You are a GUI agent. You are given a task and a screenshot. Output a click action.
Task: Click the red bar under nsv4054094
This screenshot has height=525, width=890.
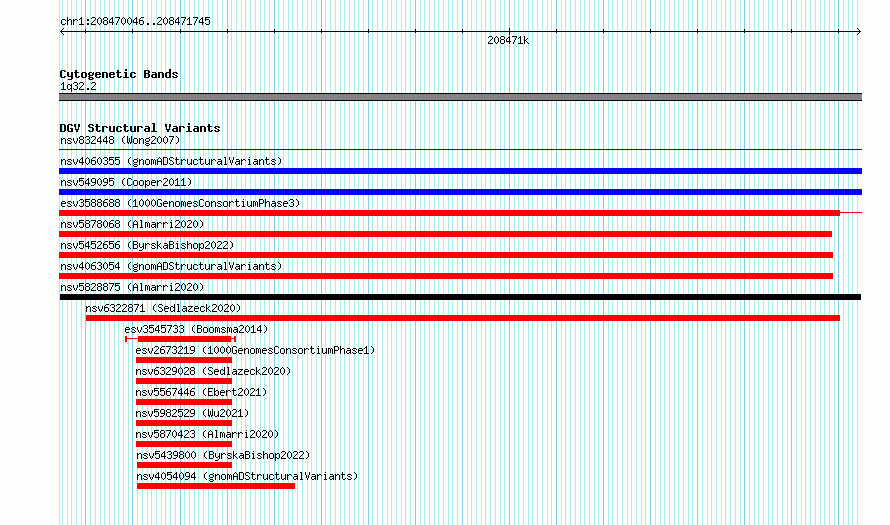tap(216, 486)
